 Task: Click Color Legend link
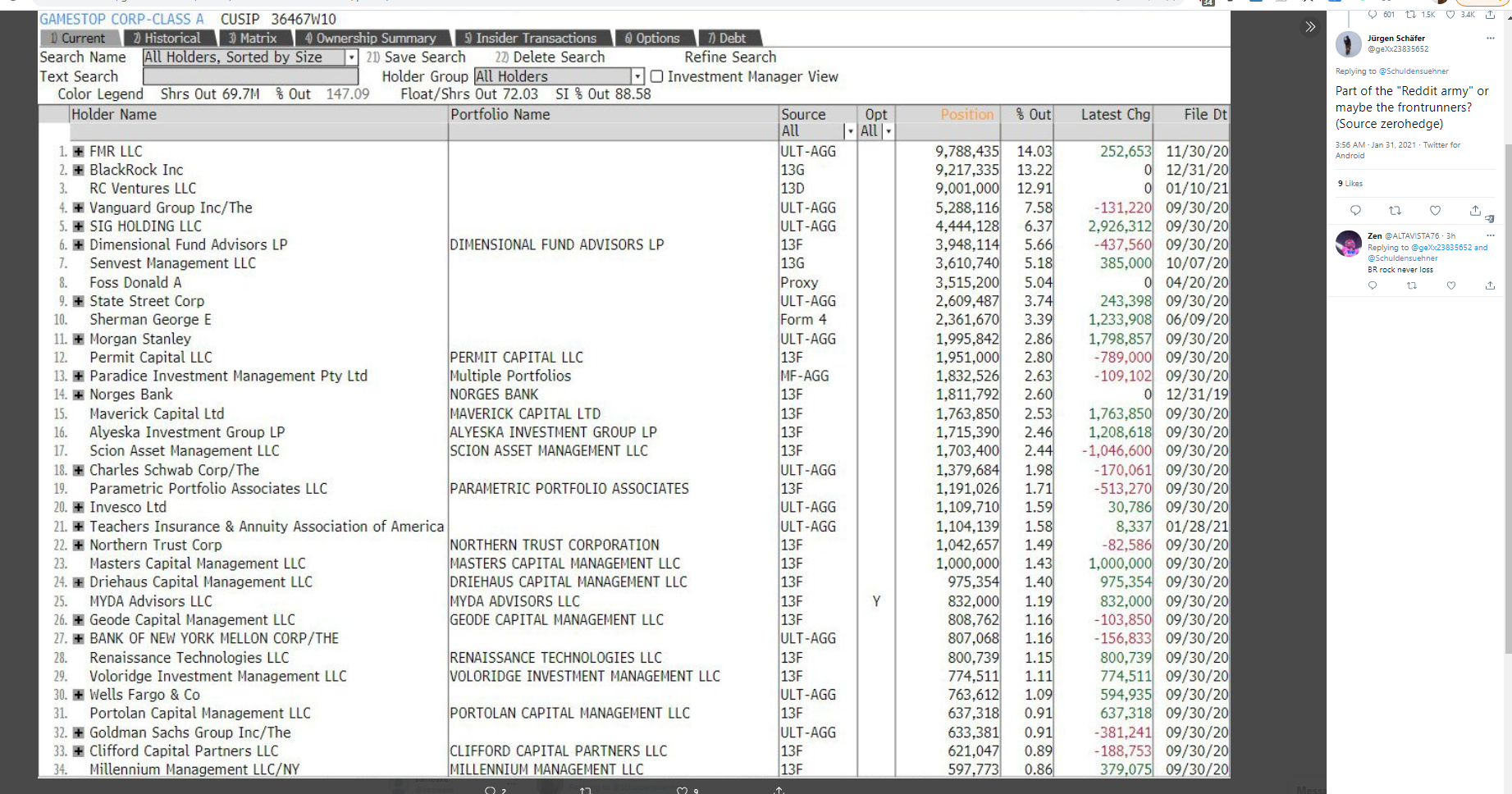click(x=100, y=94)
